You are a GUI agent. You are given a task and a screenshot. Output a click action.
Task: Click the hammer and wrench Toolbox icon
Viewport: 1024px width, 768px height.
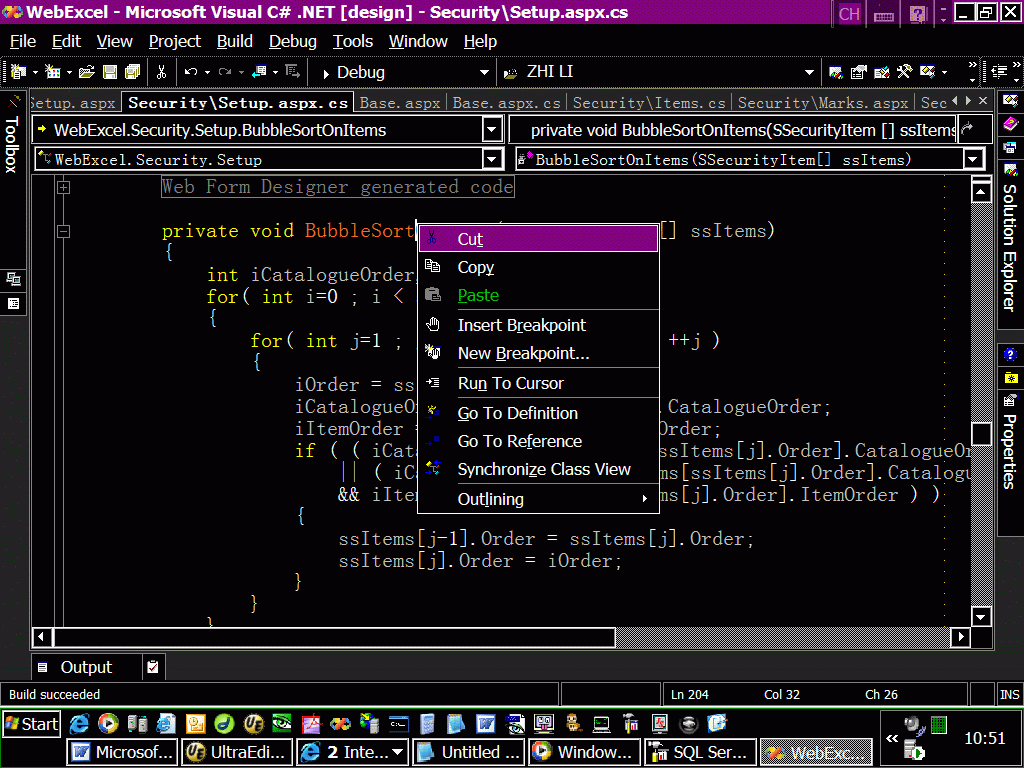tap(904, 72)
